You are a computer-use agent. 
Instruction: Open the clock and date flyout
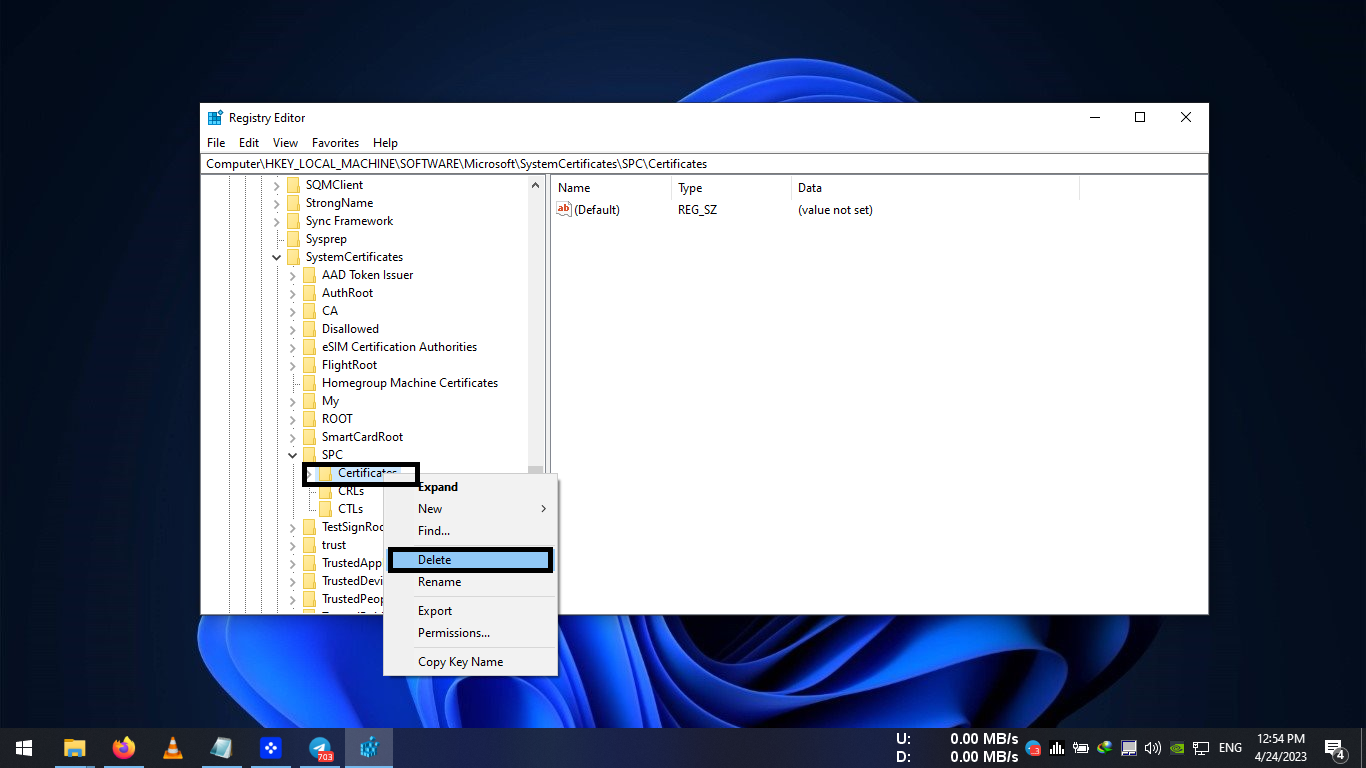[1280, 747]
